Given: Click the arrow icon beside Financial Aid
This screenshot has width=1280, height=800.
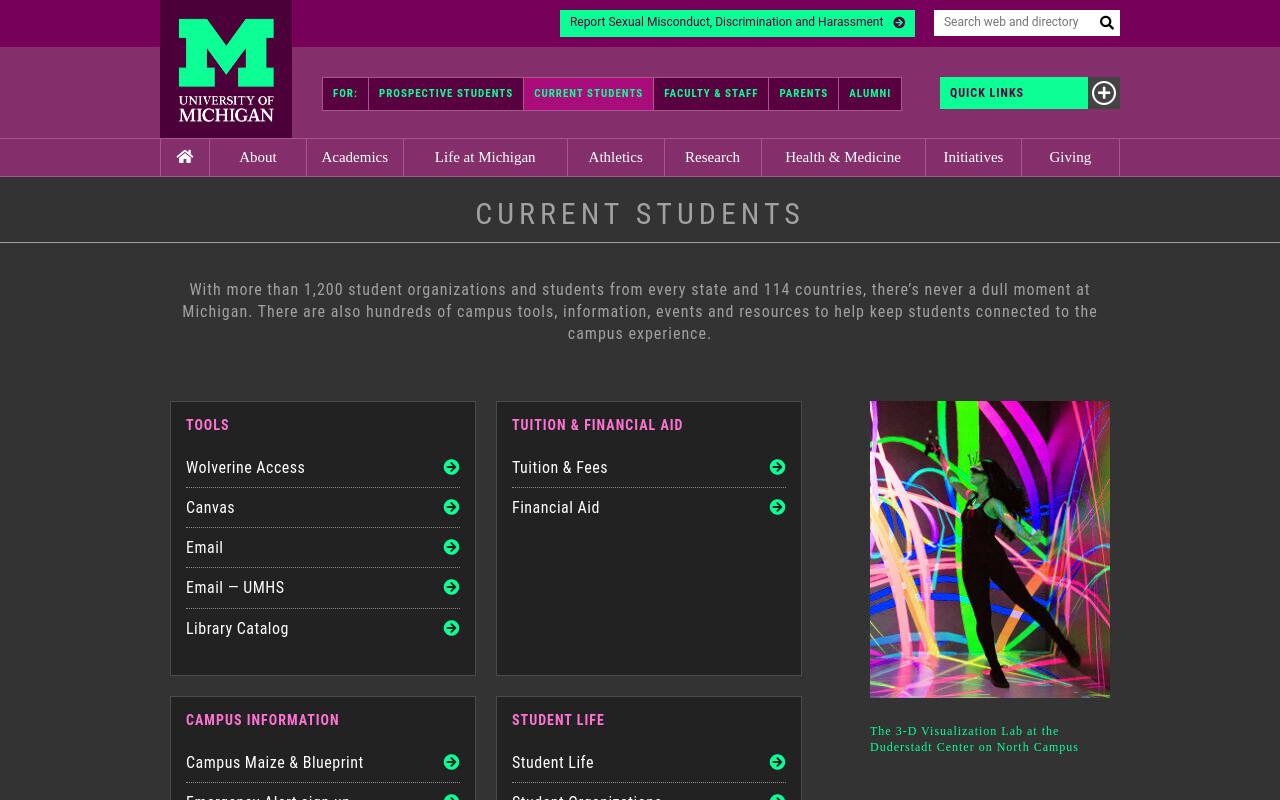Looking at the screenshot, I should point(778,507).
